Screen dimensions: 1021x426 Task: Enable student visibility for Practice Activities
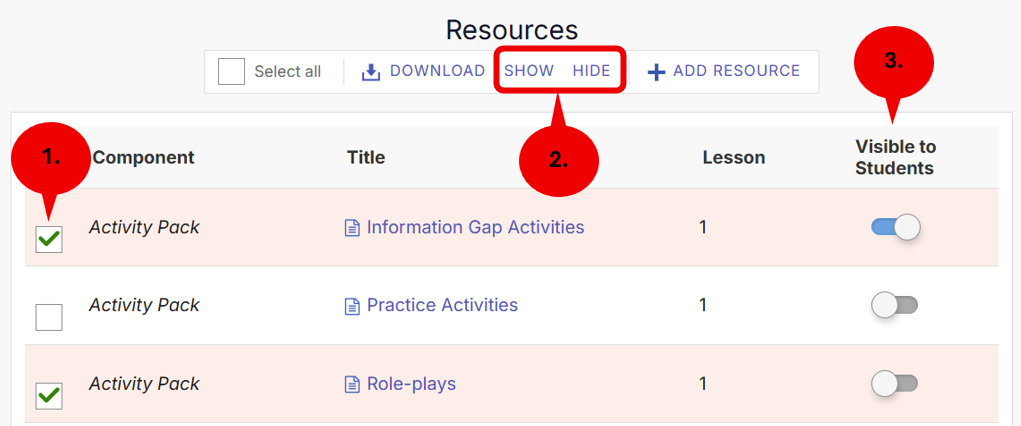pyautogui.click(x=895, y=305)
